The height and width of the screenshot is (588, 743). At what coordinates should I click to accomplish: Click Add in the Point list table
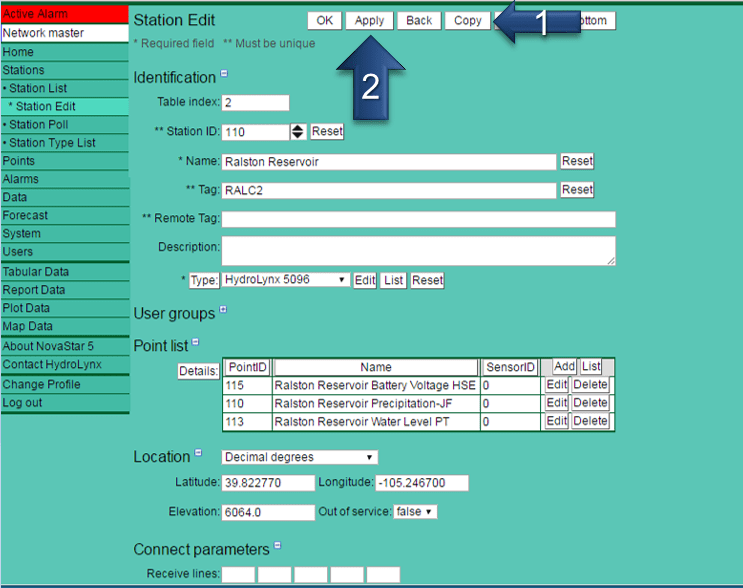564,367
